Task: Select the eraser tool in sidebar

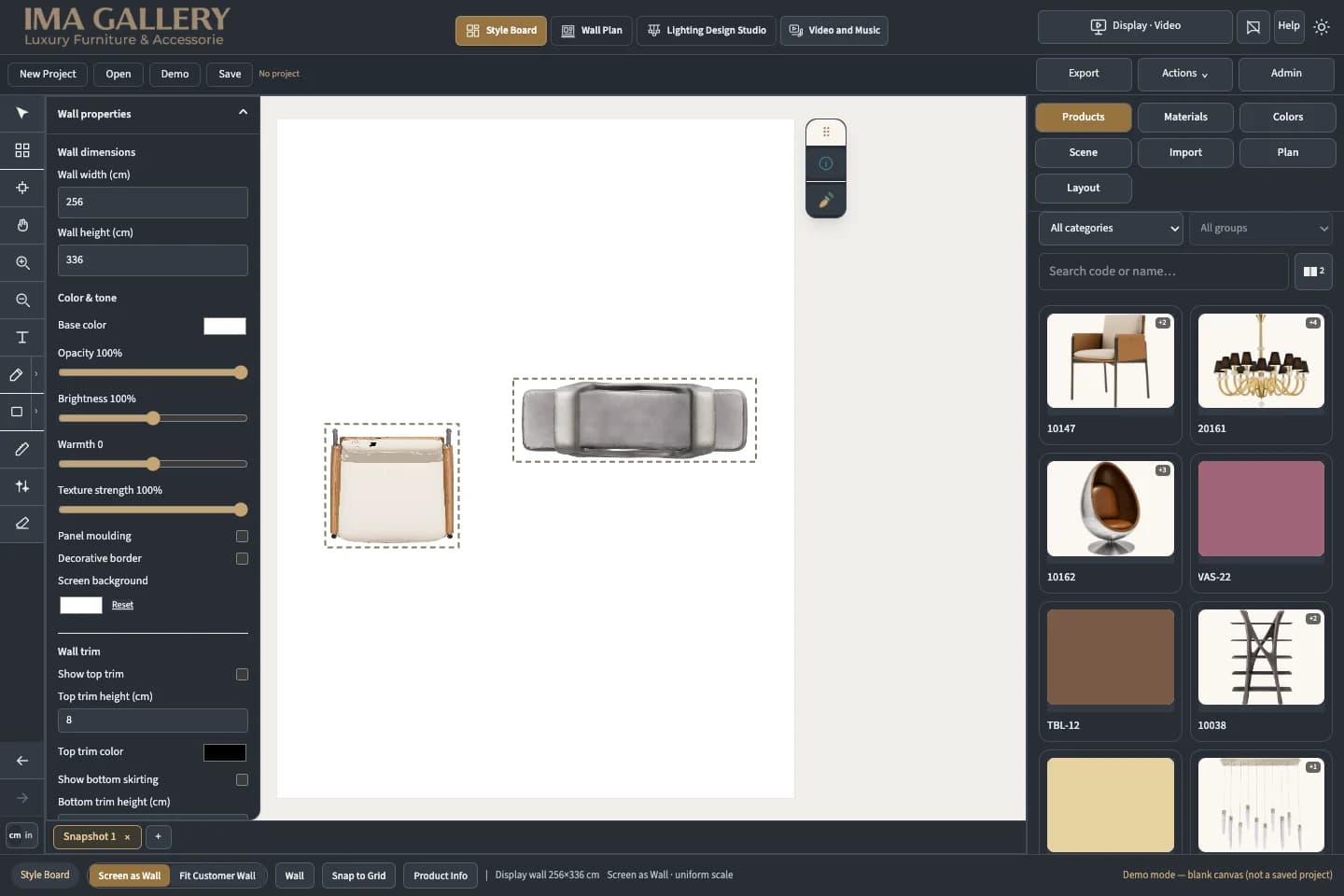Action: point(22,524)
